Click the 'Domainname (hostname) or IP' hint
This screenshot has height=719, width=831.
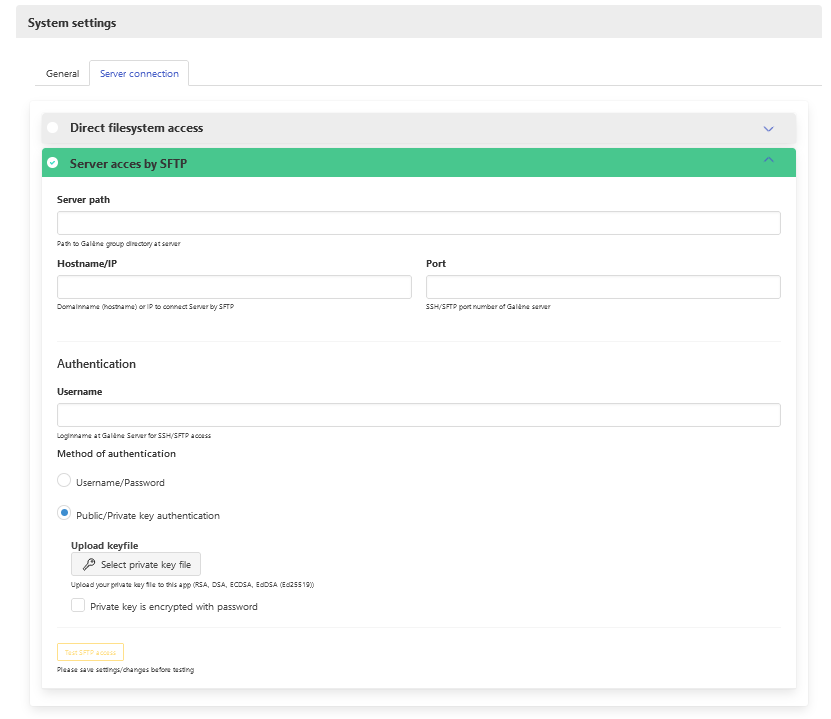click(145, 307)
